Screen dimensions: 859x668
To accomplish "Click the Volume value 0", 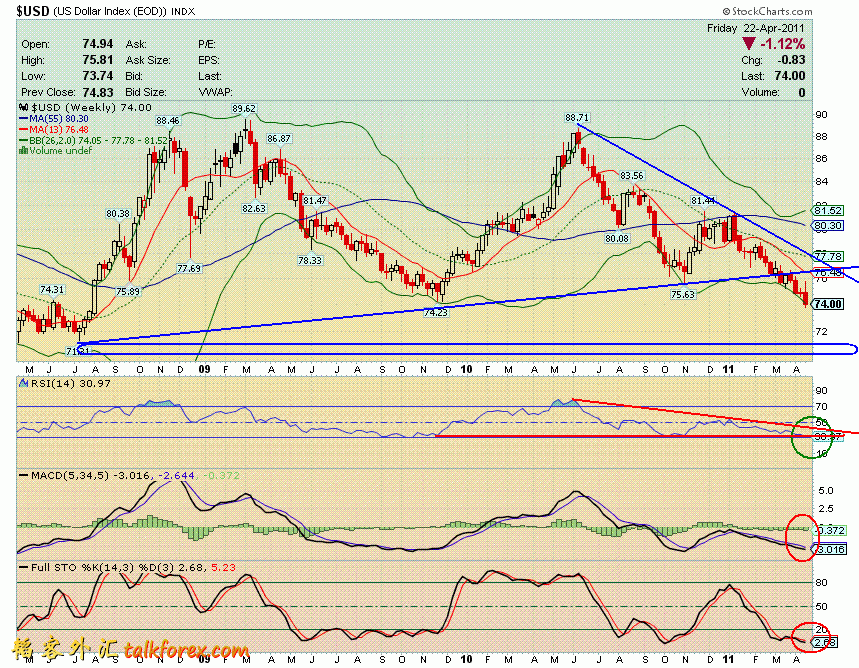I will coord(802,92).
